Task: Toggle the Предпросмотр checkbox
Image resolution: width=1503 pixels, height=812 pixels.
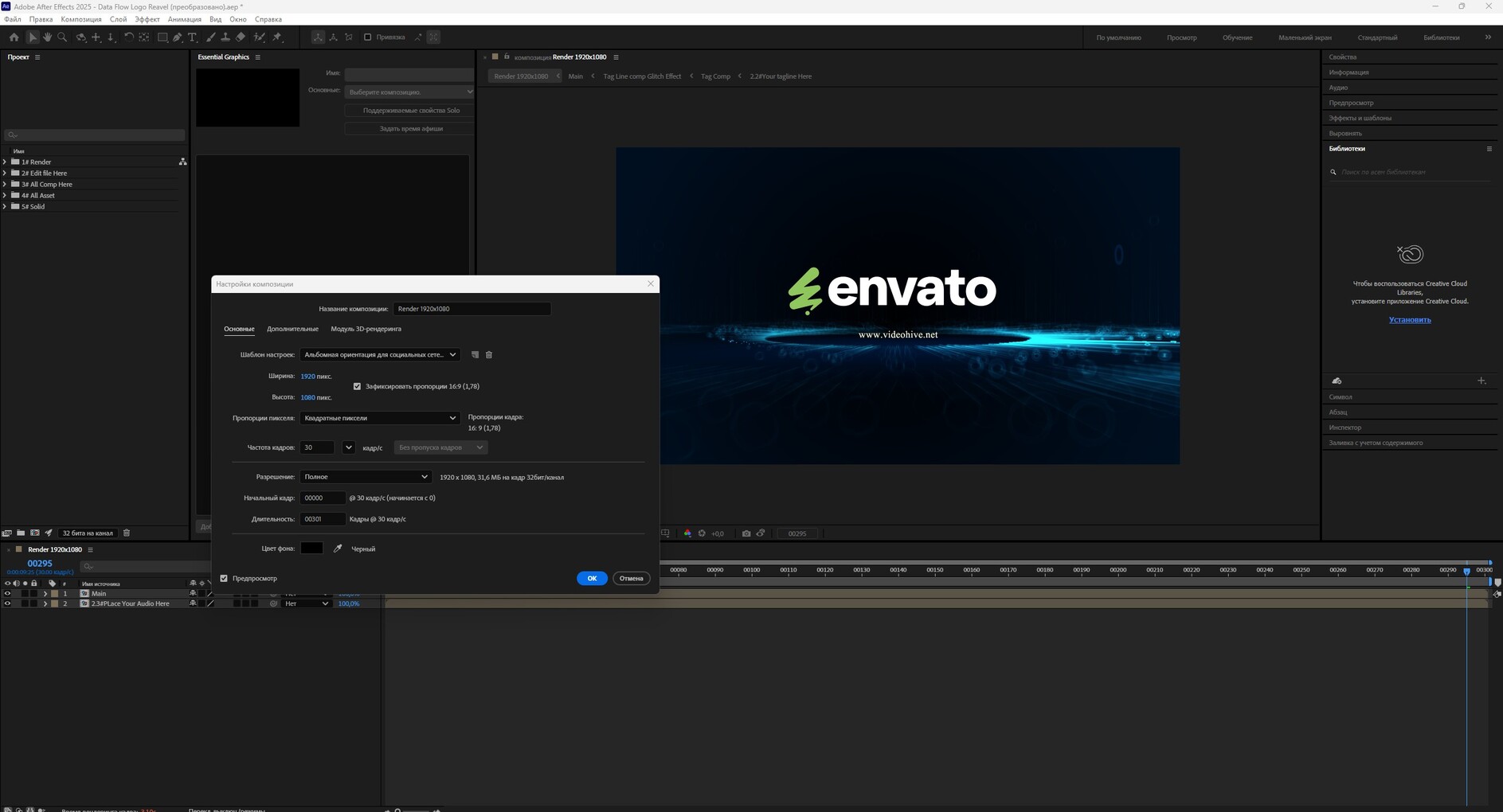Action: pos(224,579)
